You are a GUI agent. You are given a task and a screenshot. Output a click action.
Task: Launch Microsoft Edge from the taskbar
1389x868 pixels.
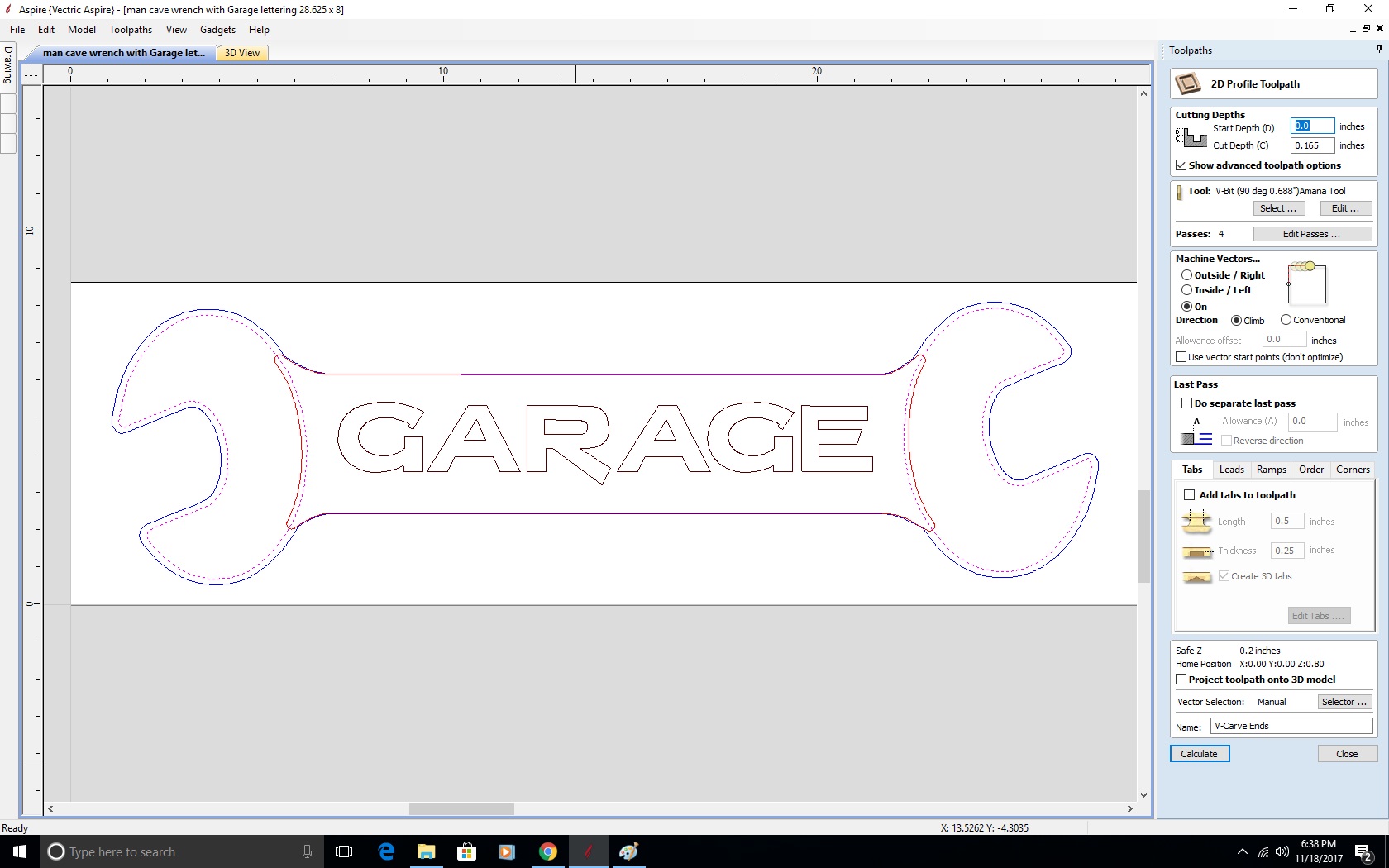(386, 851)
